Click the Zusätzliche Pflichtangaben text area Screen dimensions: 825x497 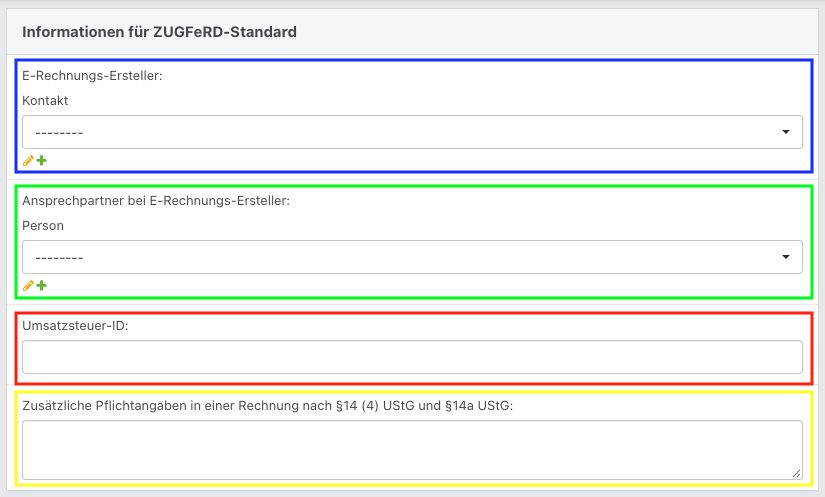pyautogui.click(x=412, y=450)
